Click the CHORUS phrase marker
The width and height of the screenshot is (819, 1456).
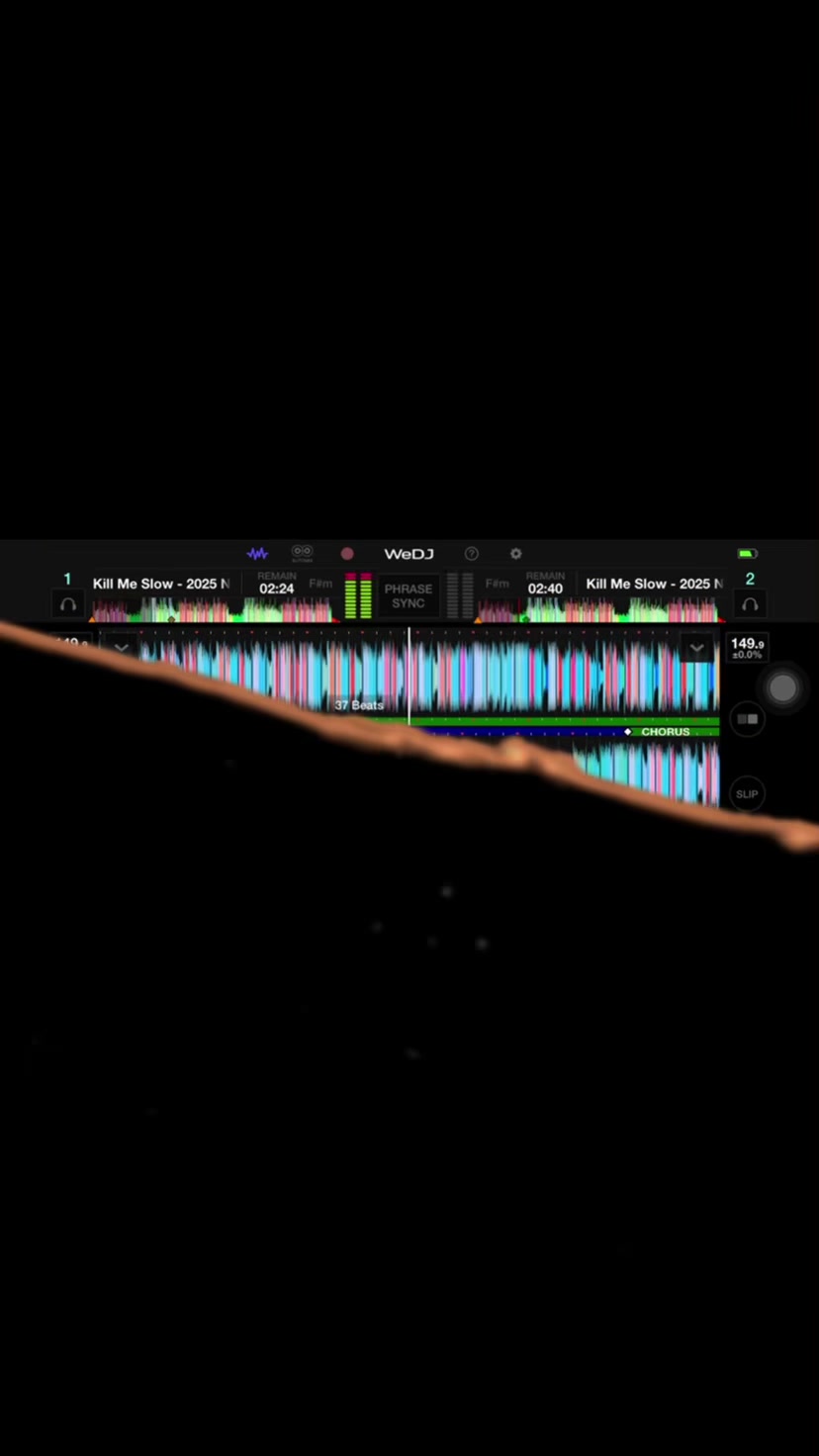tap(666, 732)
